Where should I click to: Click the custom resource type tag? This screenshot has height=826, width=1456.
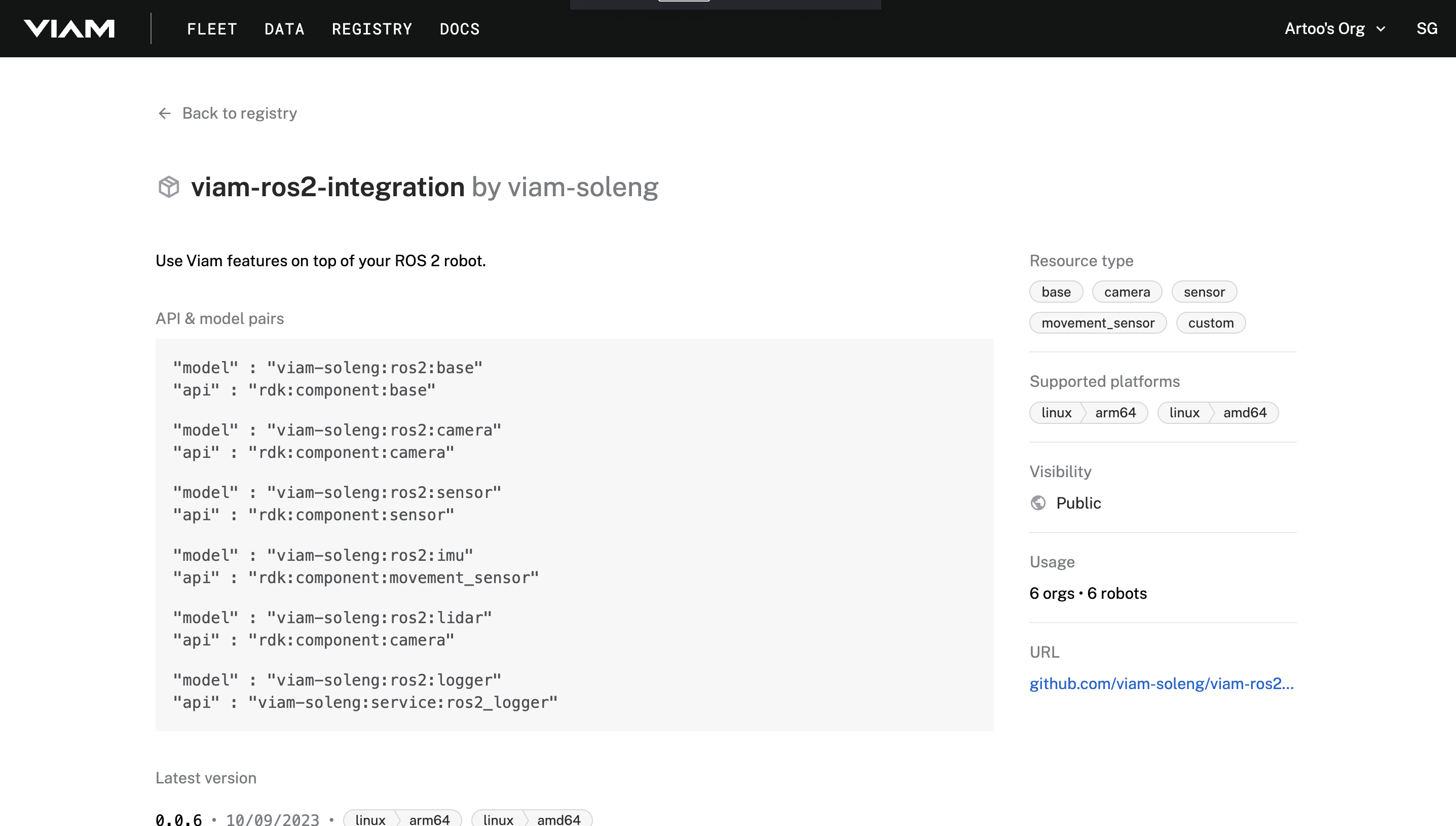coord(1211,323)
